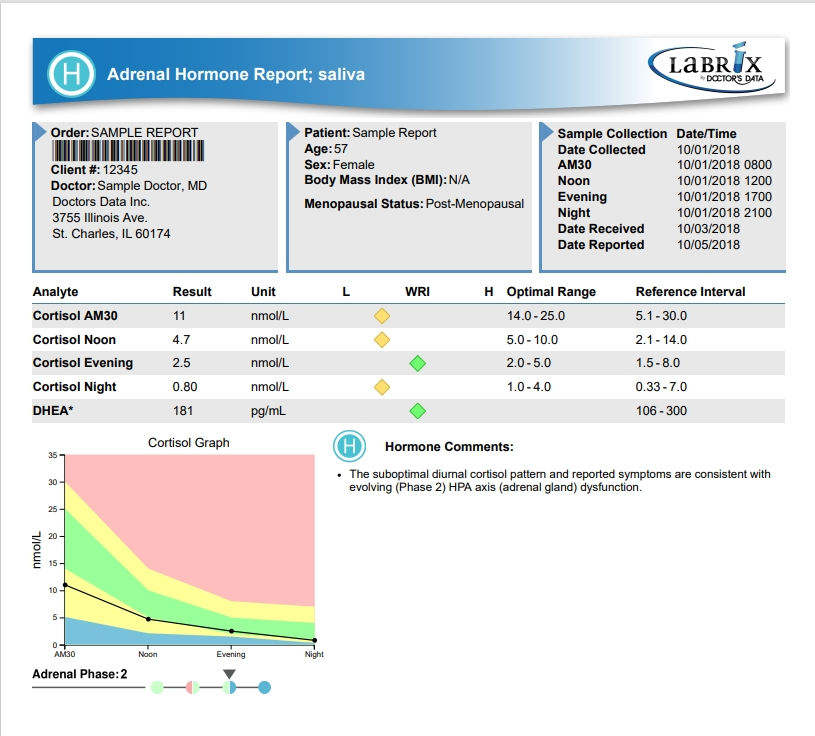
Task: Toggle the half-pink phase circle marker
Action: [x=192, y=687]
